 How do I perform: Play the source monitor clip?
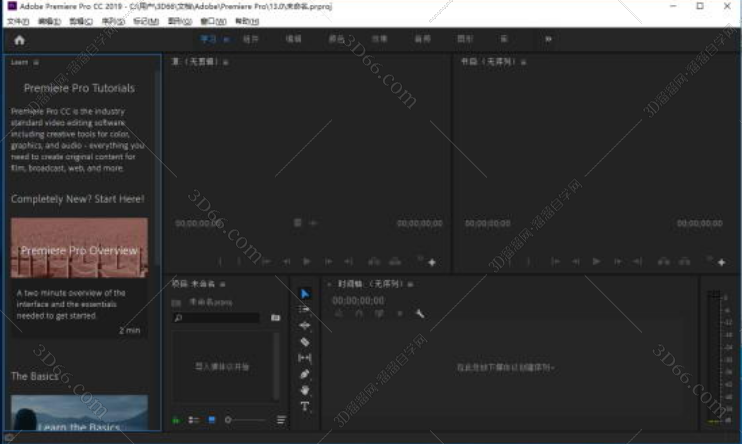pos(309,261)
